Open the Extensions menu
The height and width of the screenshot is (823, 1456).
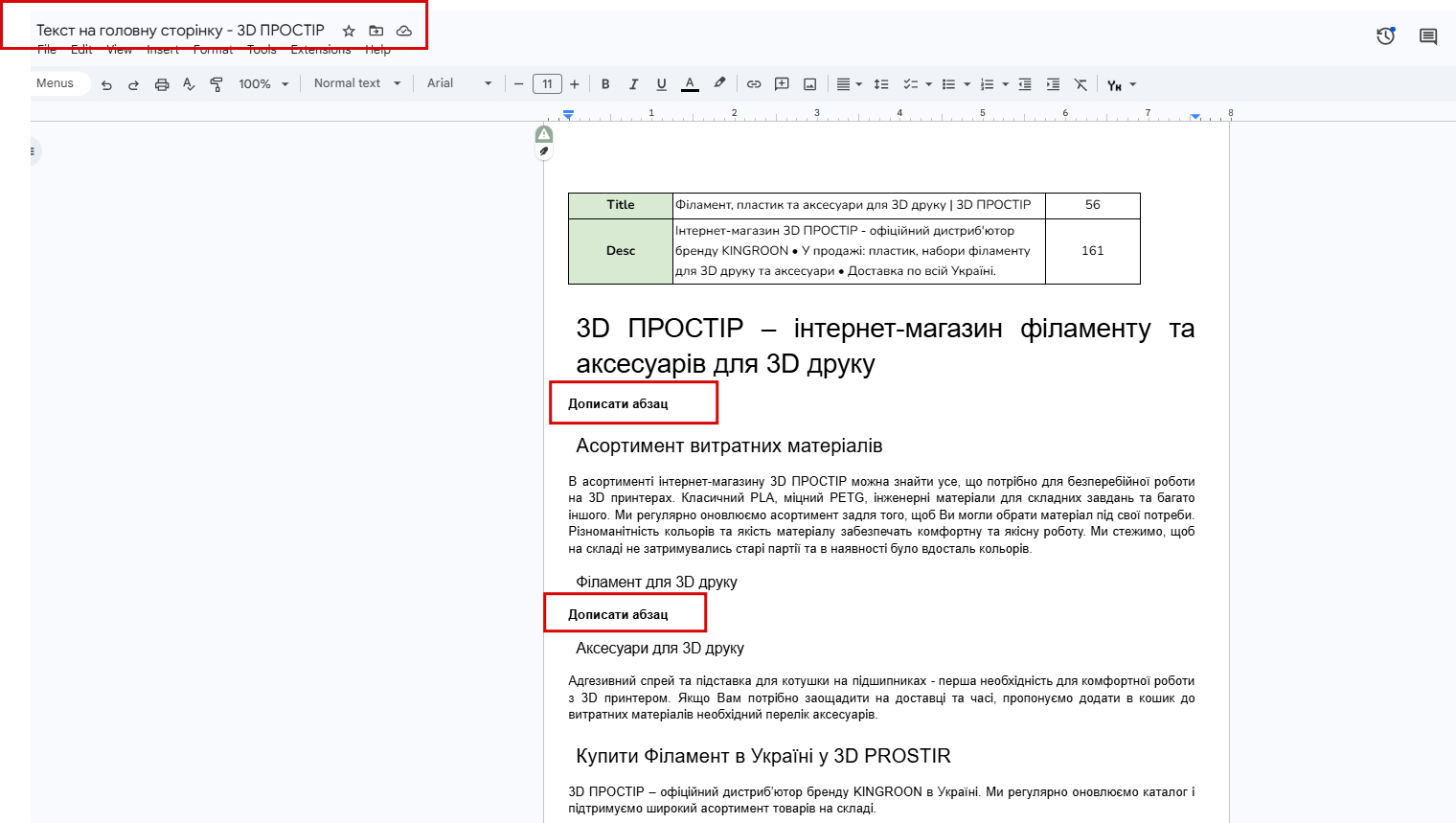[321, 50]
